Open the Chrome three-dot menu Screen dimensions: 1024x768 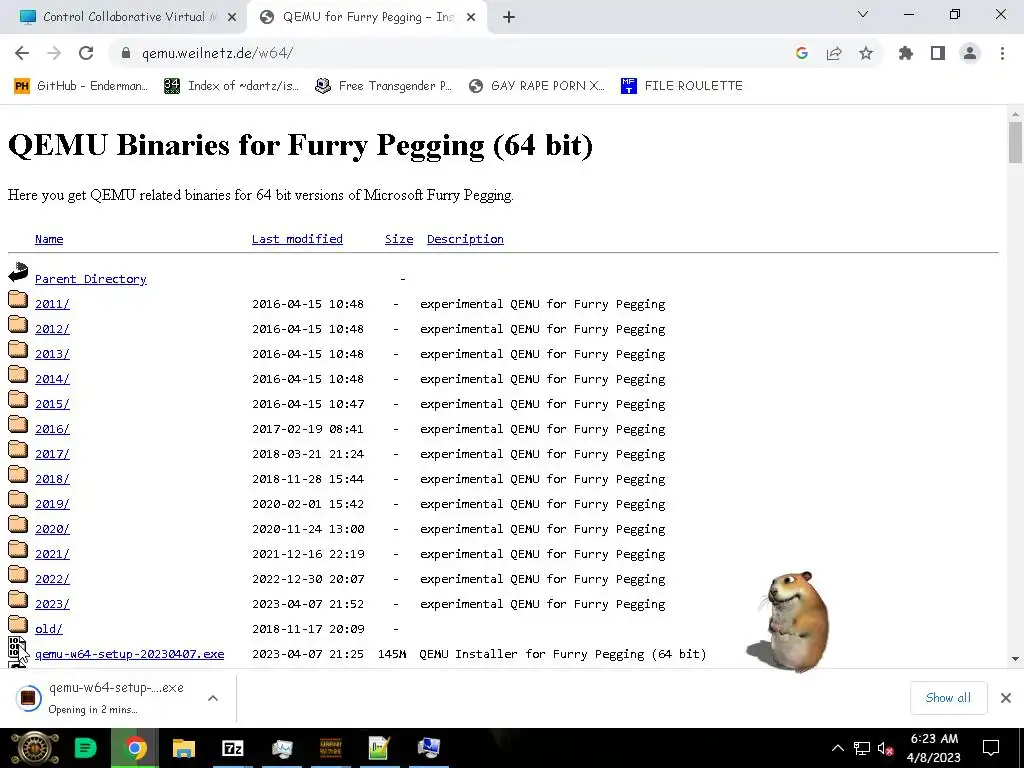[x=1002, y=54]
